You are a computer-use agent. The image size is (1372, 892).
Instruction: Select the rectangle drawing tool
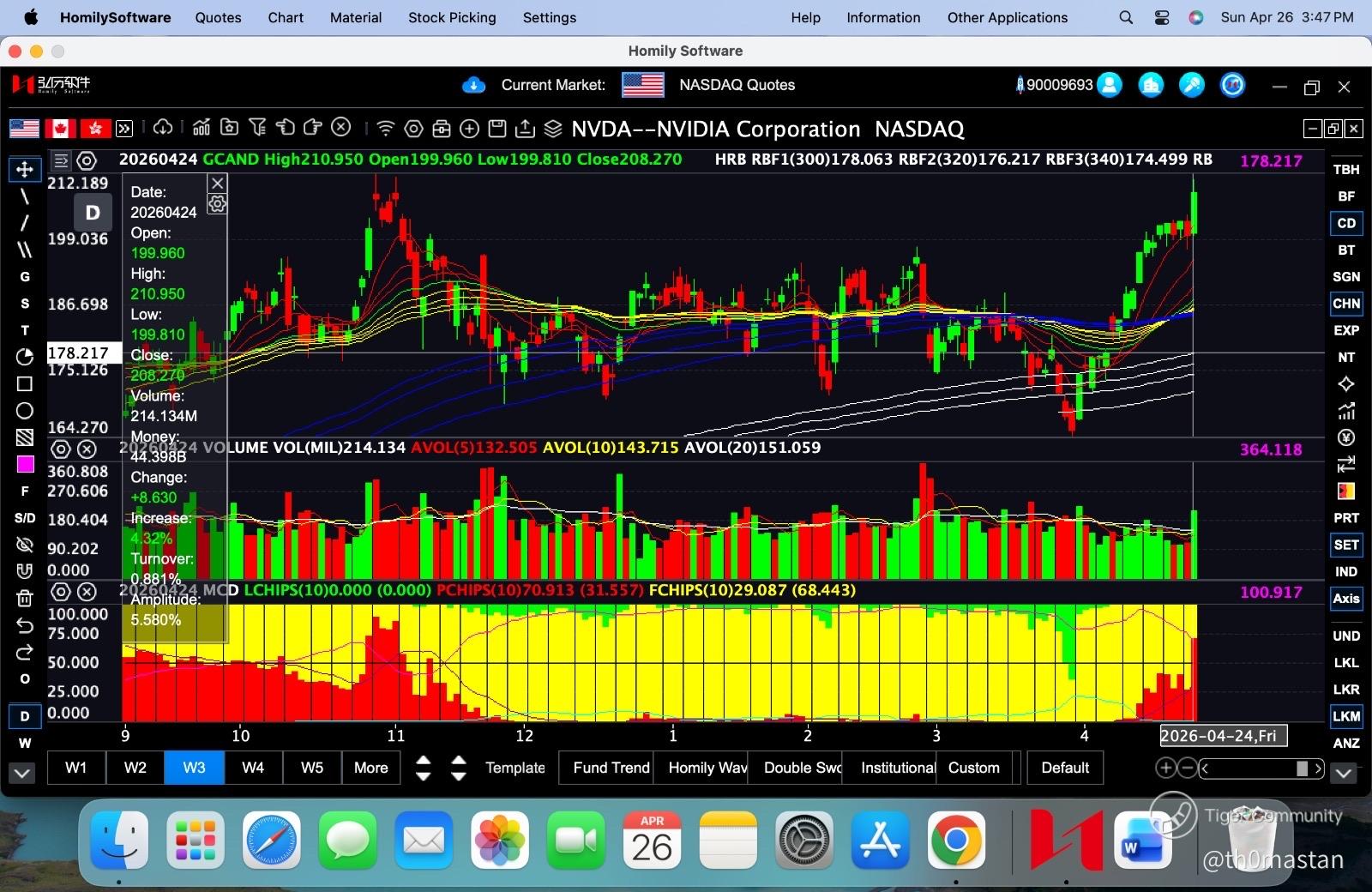point(25,383)
